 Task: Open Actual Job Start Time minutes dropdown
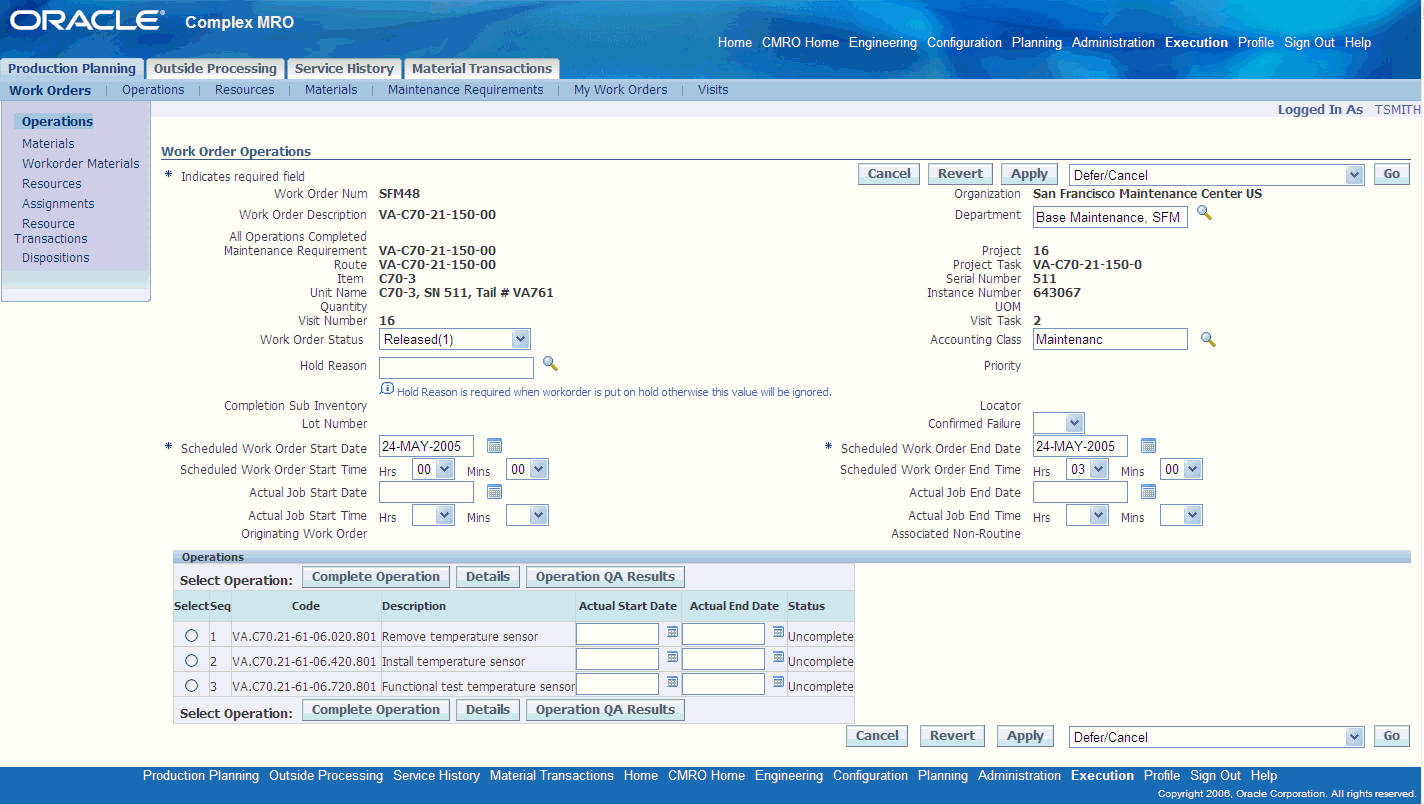[x=527, y=516]
